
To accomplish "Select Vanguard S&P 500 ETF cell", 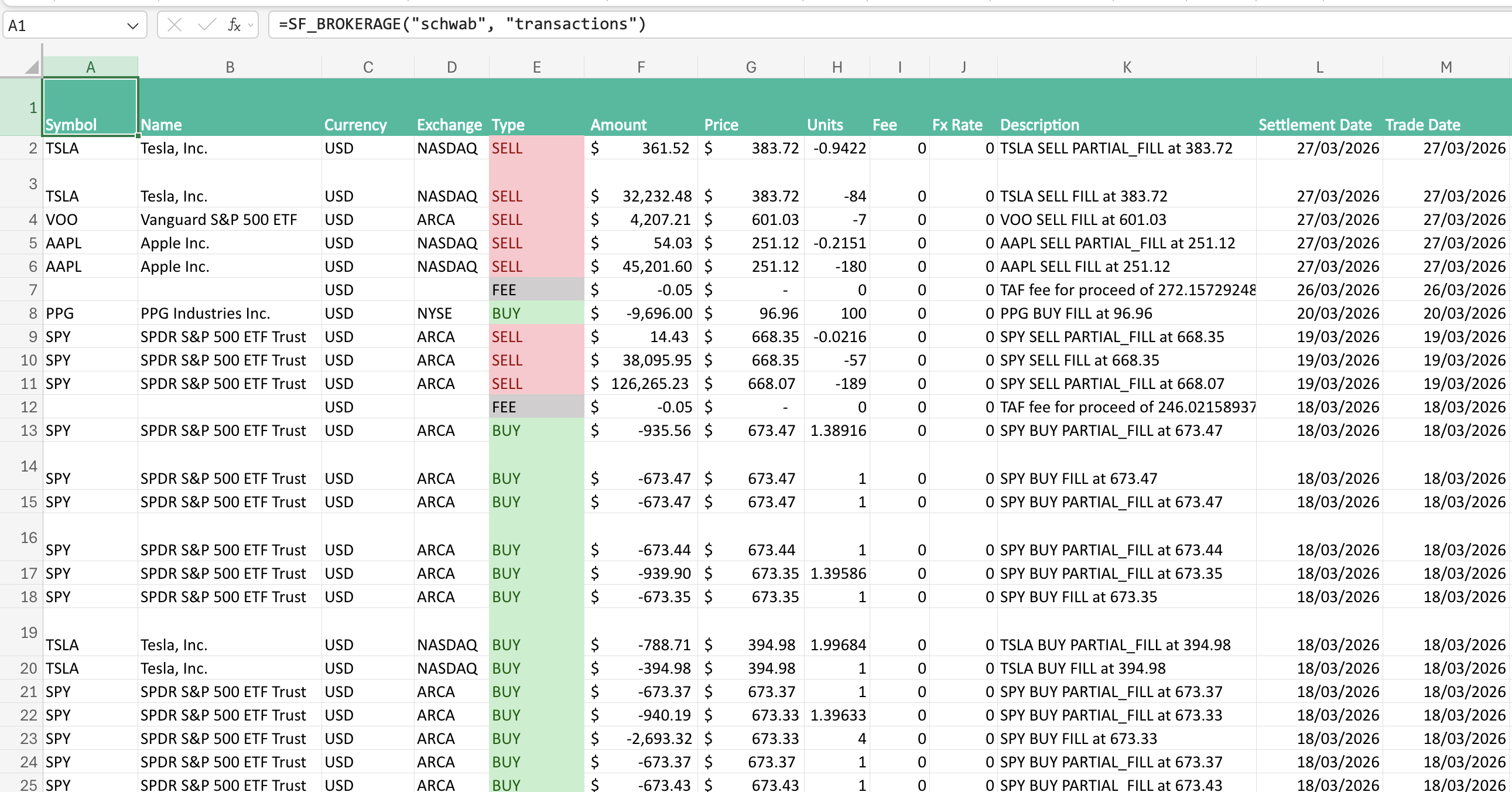I will pos(230,219).
